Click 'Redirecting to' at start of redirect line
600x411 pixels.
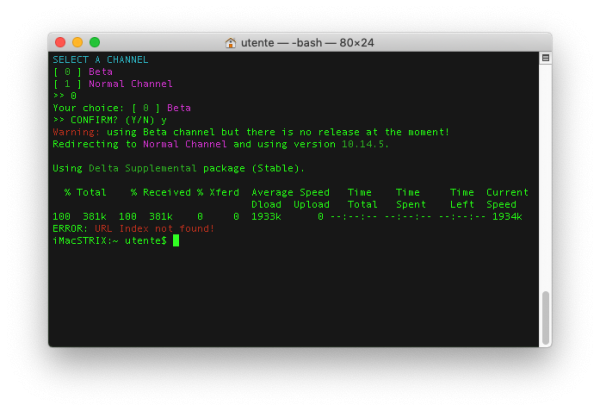pyautogui.click(x=95, y=144)
